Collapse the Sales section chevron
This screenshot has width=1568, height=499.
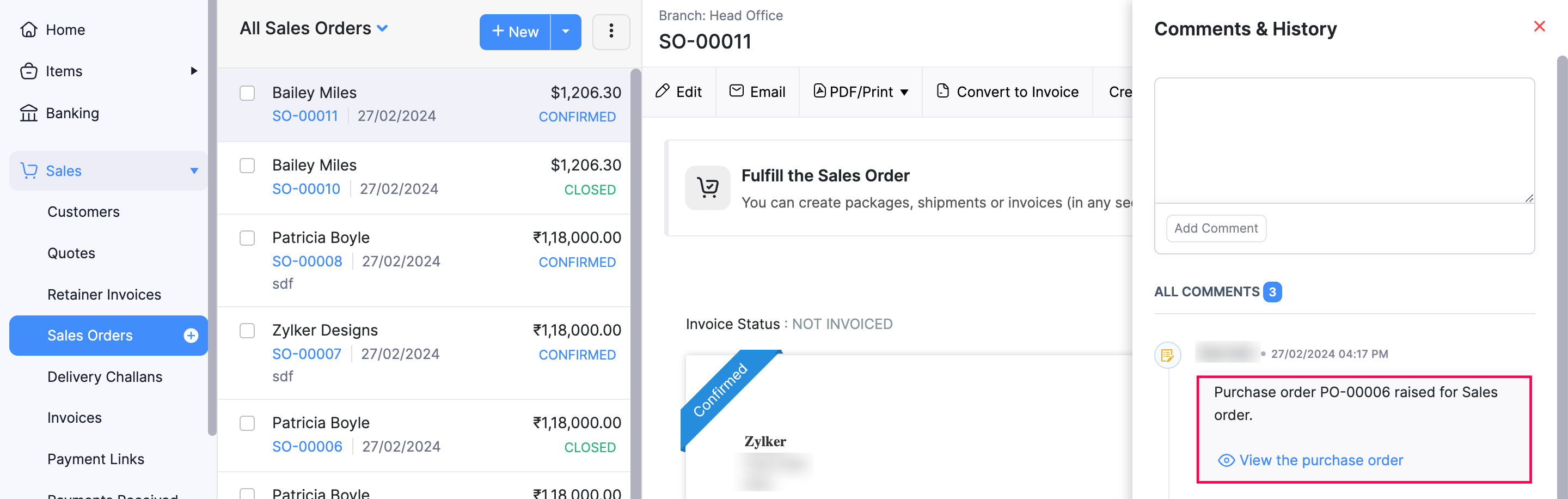pyautogui.click(x=194, y=171)
